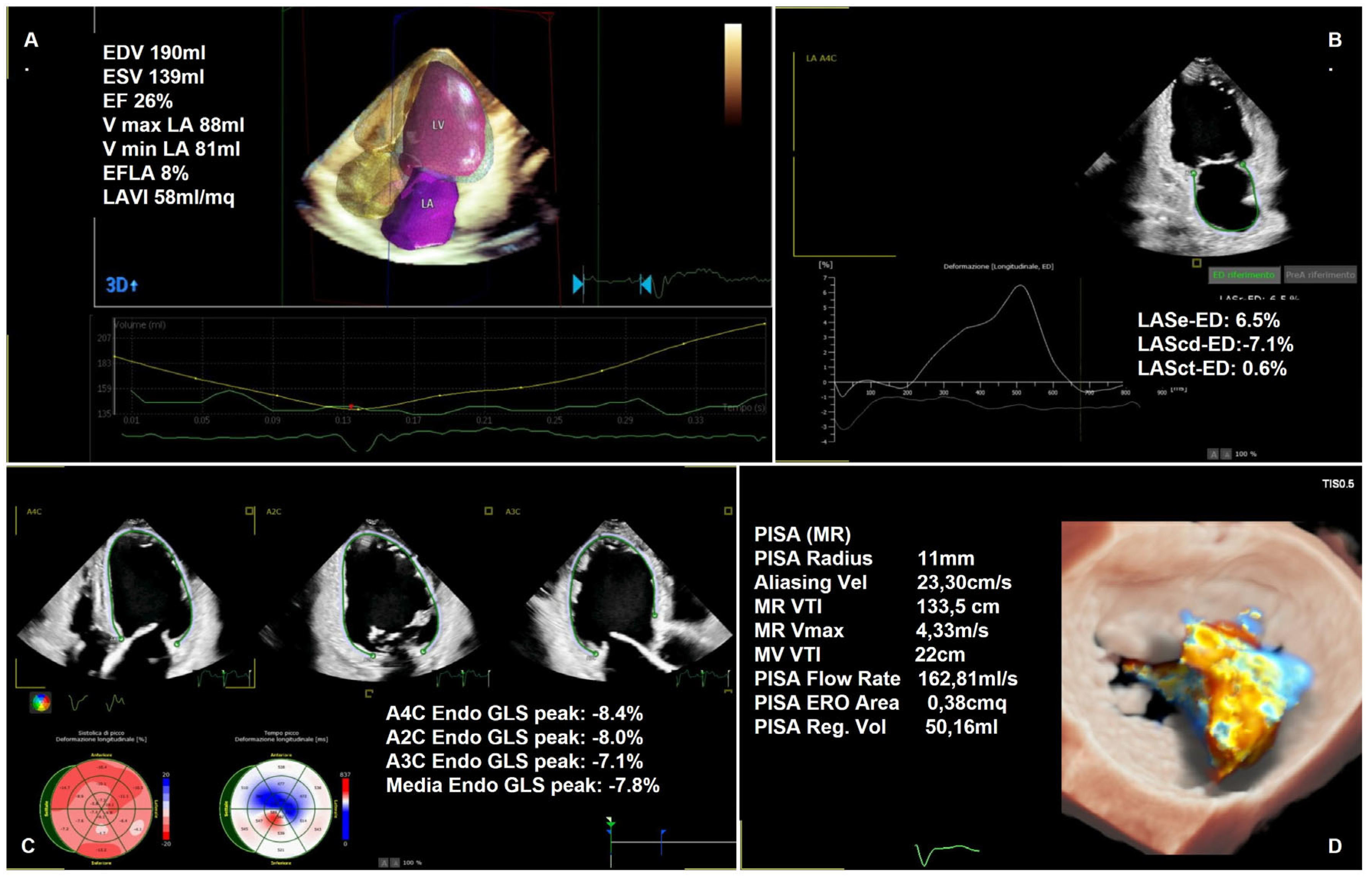Screen dimensions: 1372x881
Task: Click the first A font-size button in panel C
Action: [x=384, y=863]
